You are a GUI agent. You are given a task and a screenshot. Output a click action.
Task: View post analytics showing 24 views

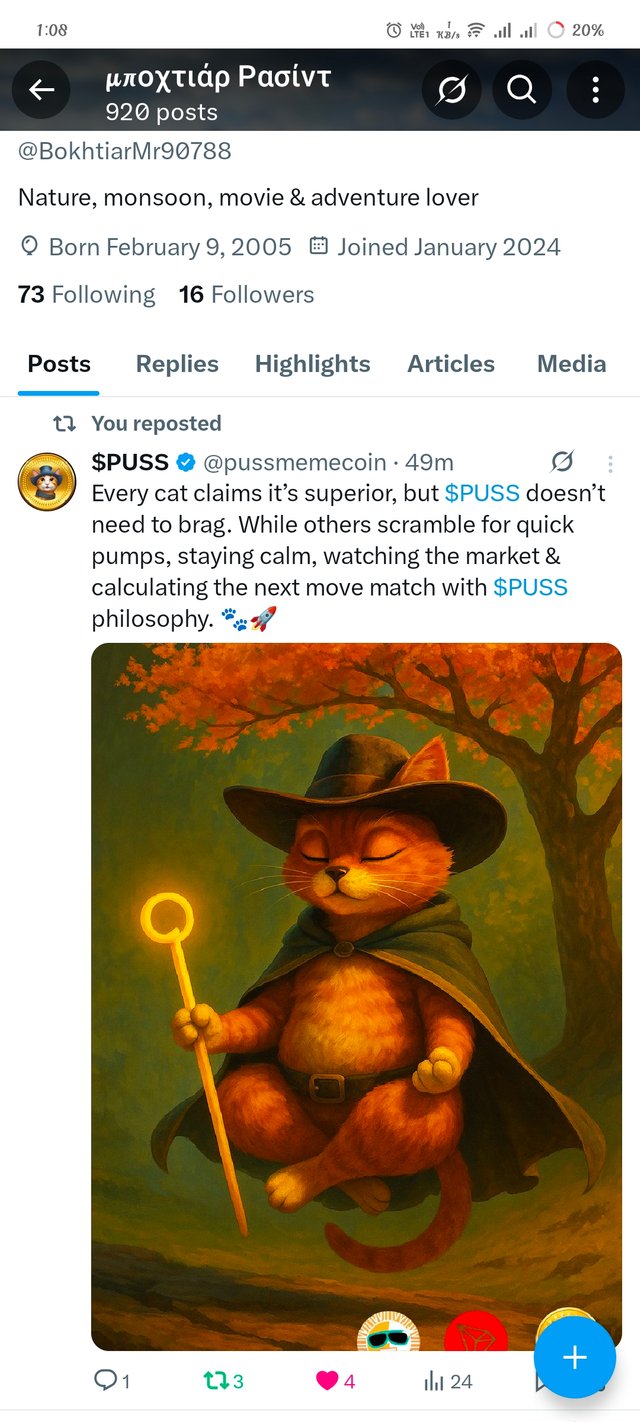[x=448, y=1381]
